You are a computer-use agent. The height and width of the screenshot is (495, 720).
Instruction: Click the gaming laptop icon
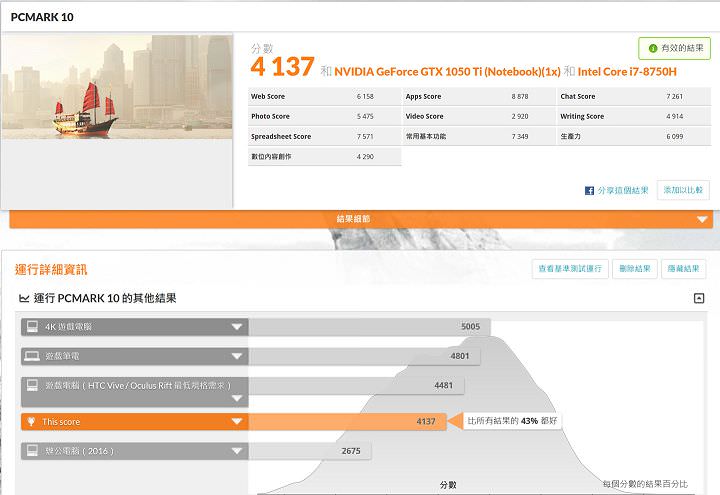pyautogui.click(x=32, y=356)
